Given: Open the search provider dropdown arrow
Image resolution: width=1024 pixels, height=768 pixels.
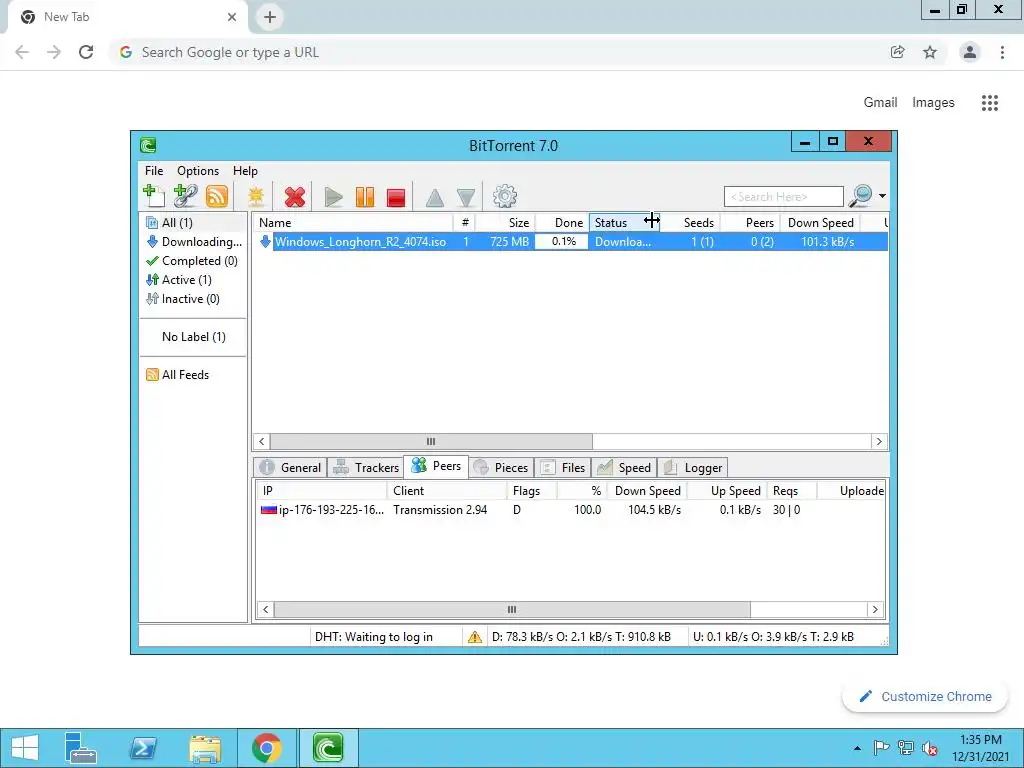Looking at the screenshot, I should click(882, 196).
